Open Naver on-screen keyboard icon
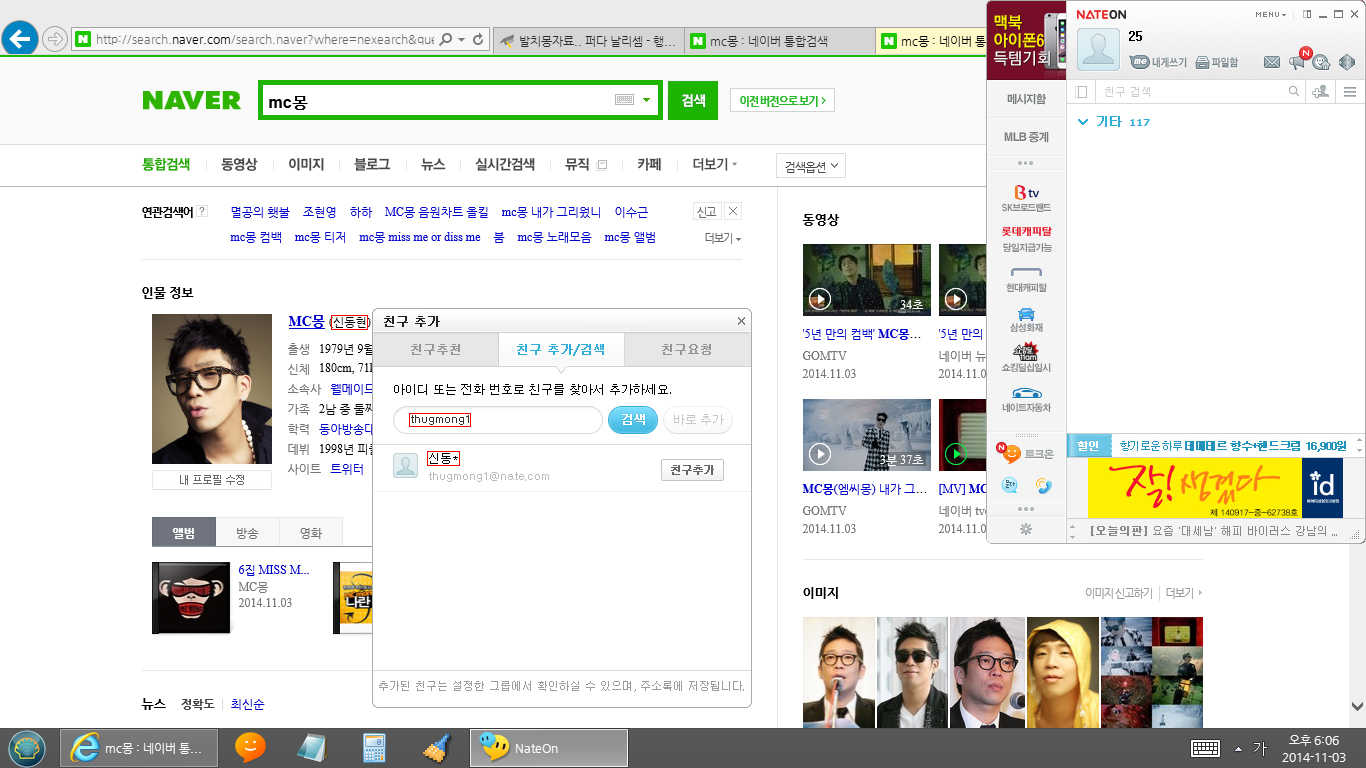This screenshot has width=1366, height=768. point(624,100)
